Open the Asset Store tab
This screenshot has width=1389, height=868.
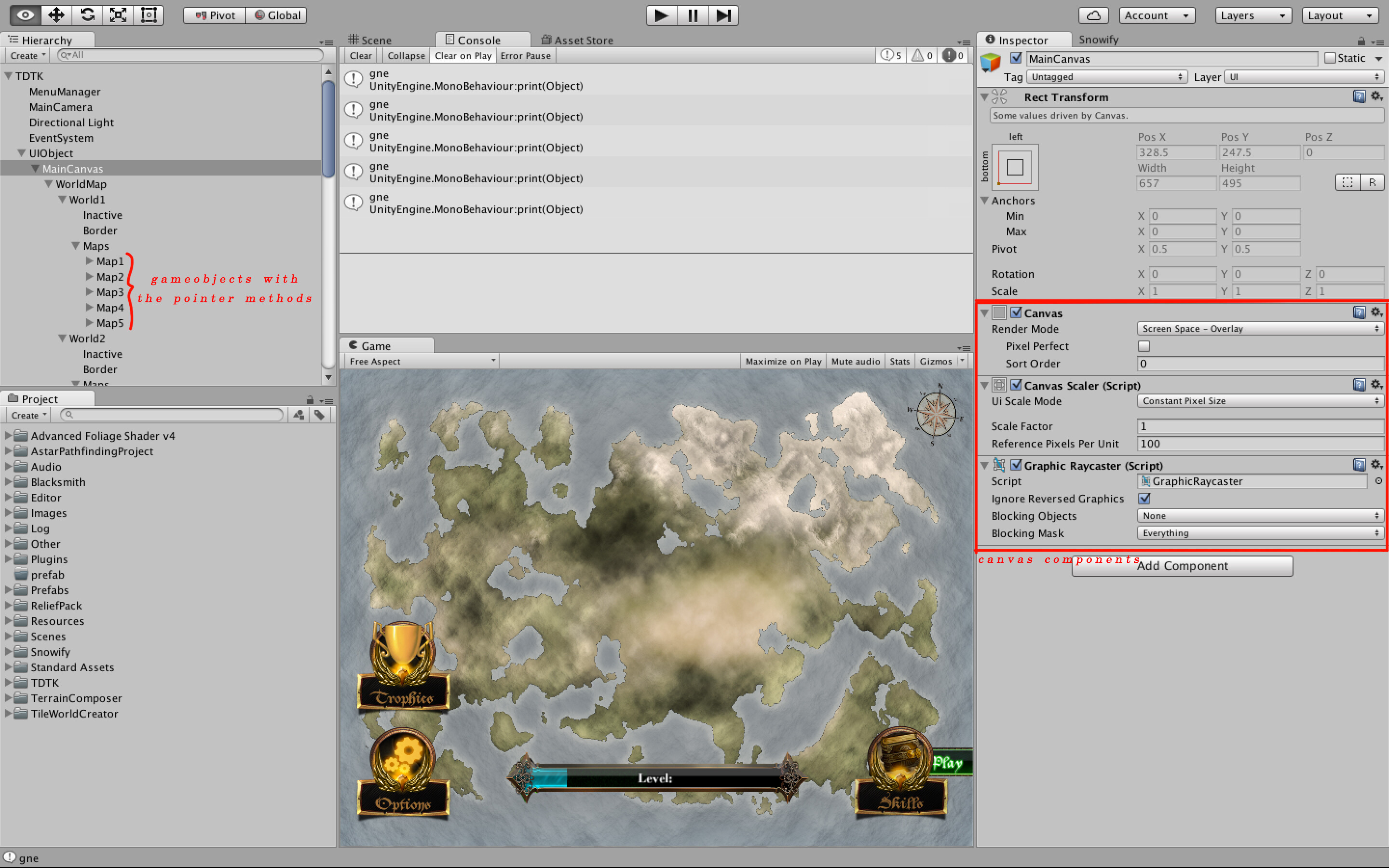577,40
